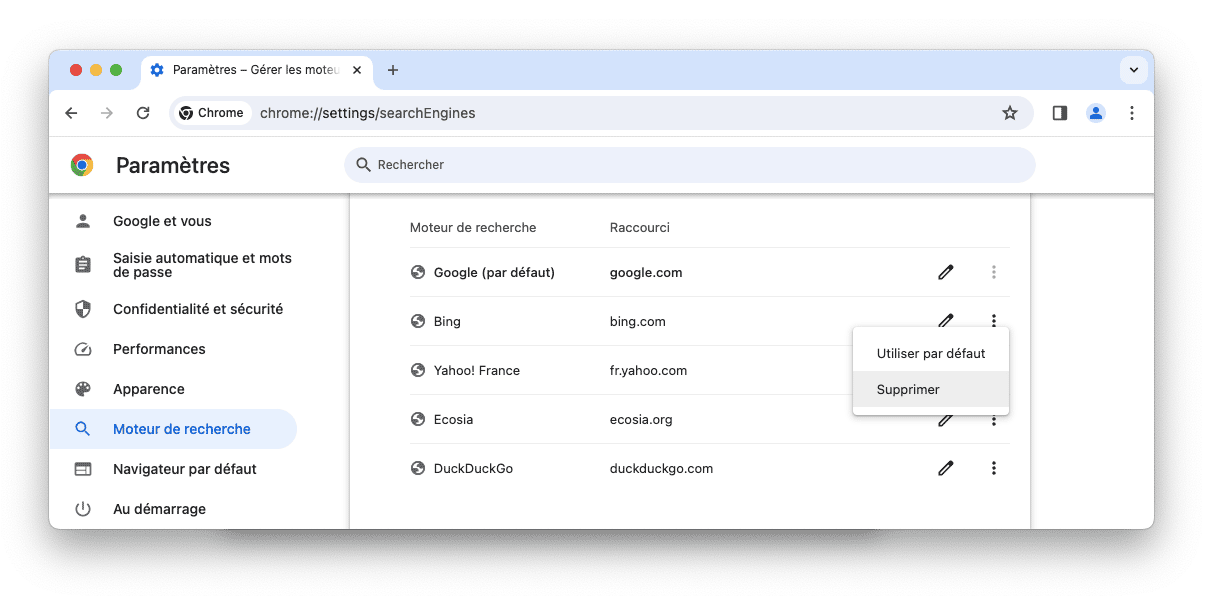Click the clipboard icon for Saisie automatique

pos(83,265)
